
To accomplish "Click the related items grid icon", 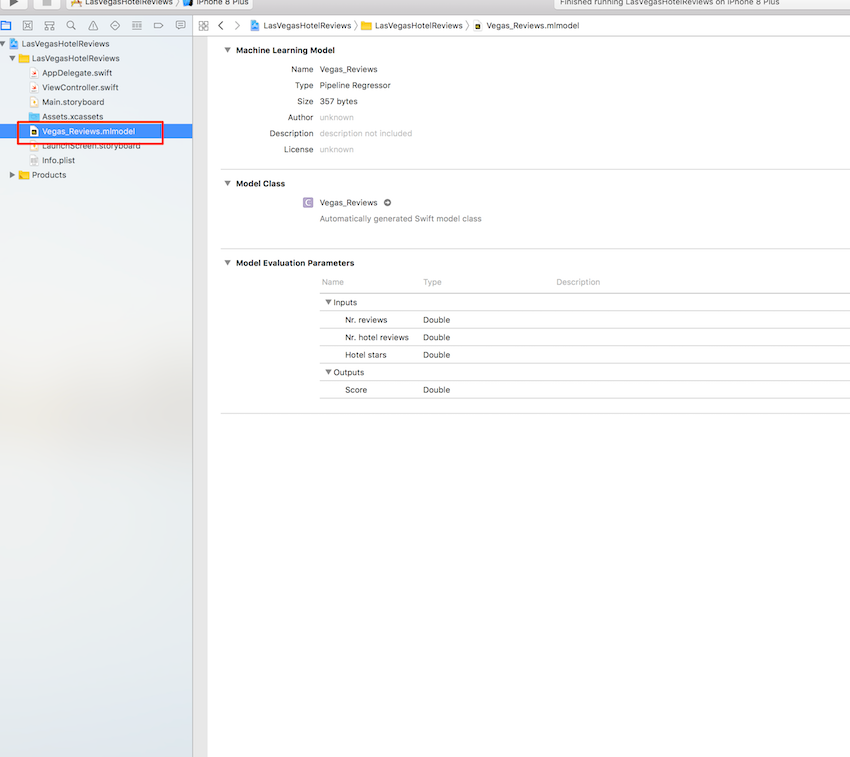I will coord(203,25).
